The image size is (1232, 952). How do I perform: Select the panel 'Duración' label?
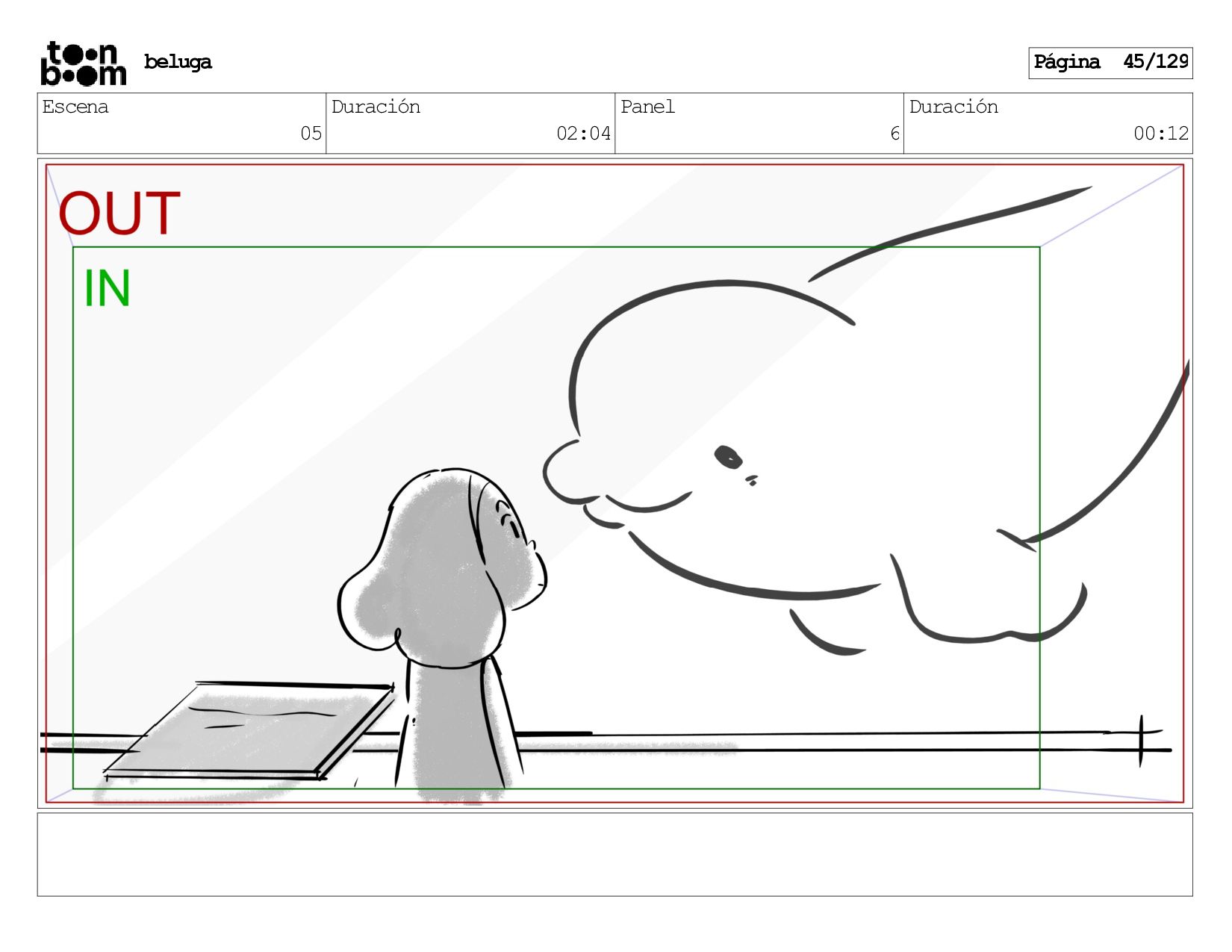pos(953,107)
